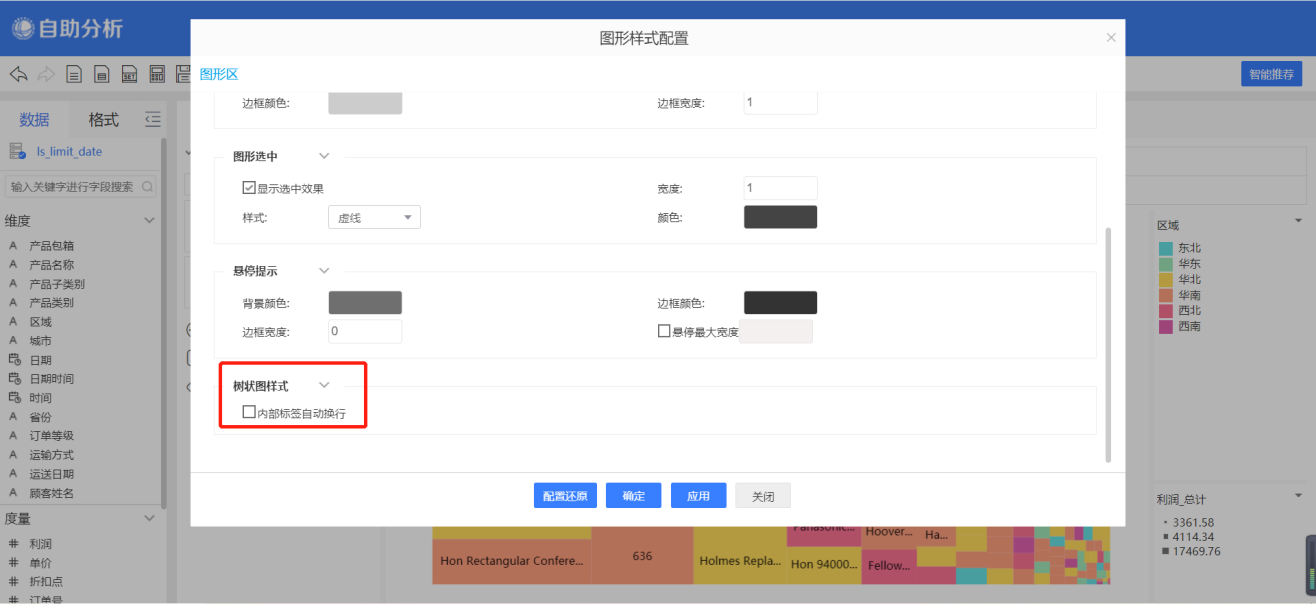Pick the 悬停提示 边框颜色 swatch
The width and height of the screenshot is (1316, 604).
click(780, 303)
